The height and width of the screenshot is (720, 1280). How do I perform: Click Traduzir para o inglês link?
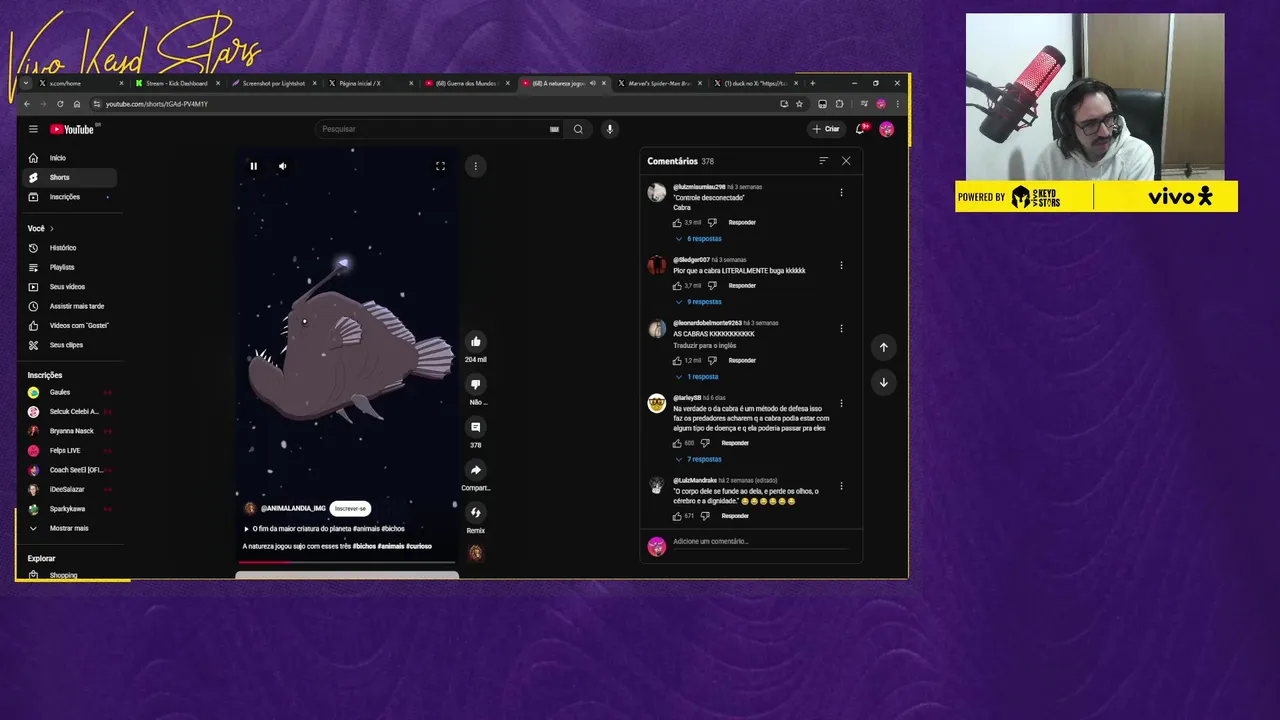click(702, 346)
